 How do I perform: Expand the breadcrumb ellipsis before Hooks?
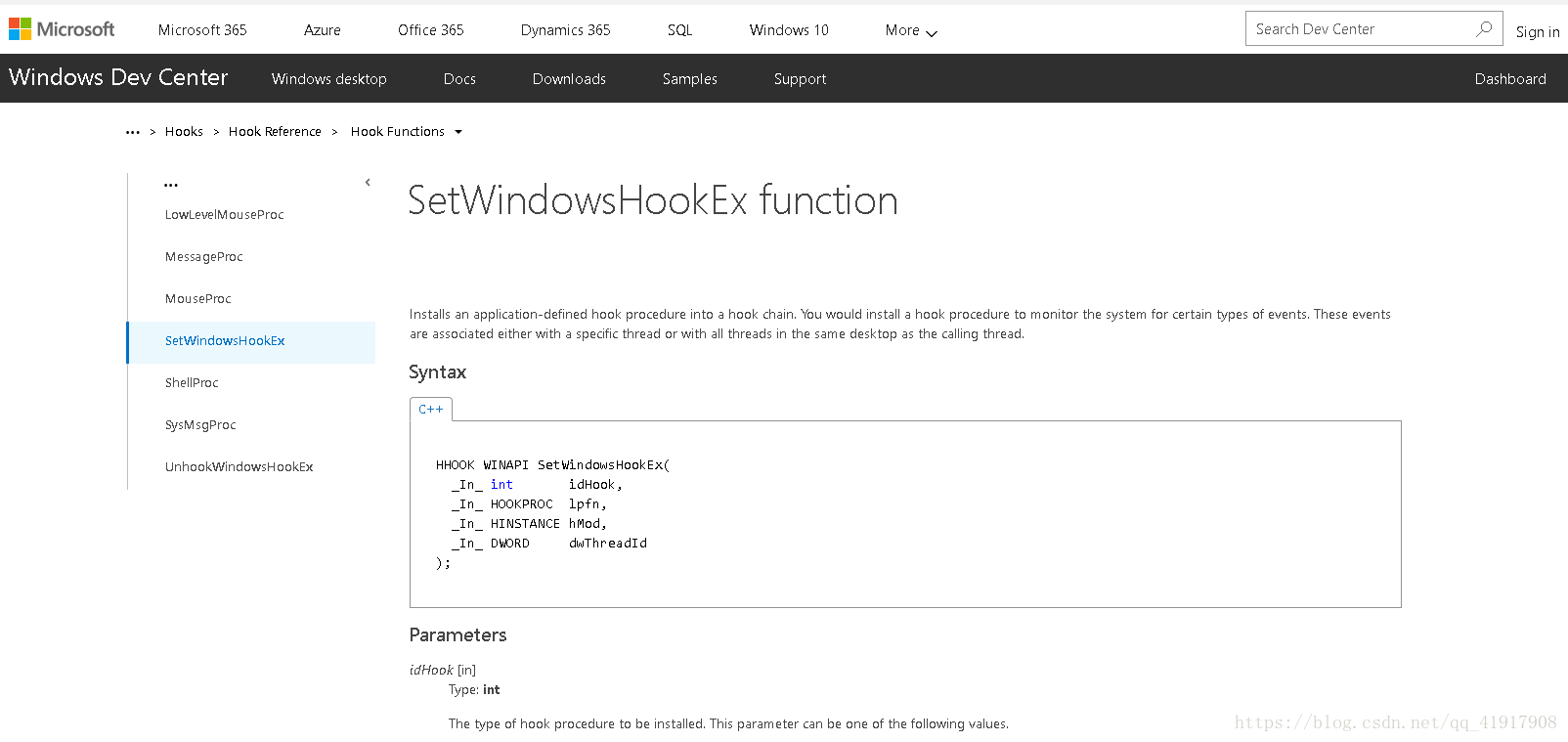coord(133,132)
